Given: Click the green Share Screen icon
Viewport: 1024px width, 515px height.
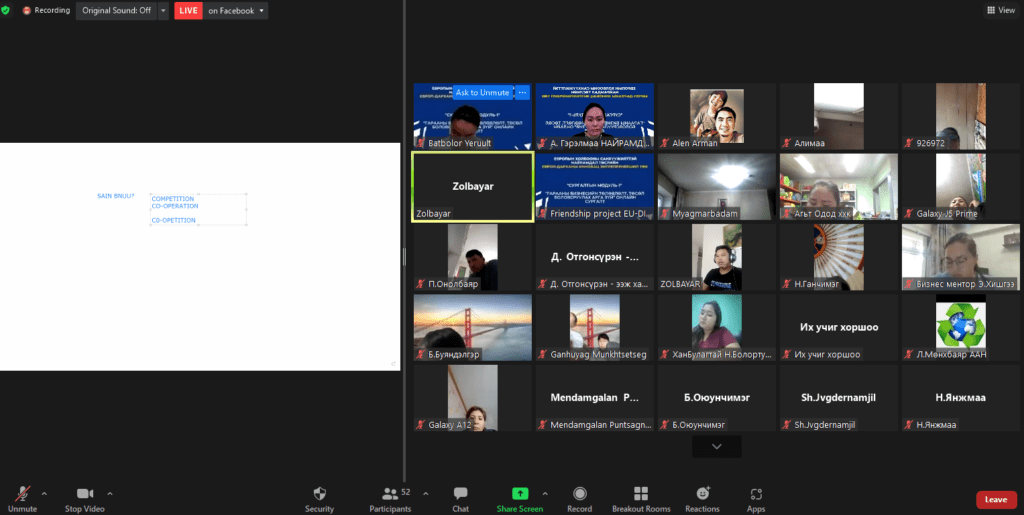Looking at the screenshot, I should [x=519, y=494].
